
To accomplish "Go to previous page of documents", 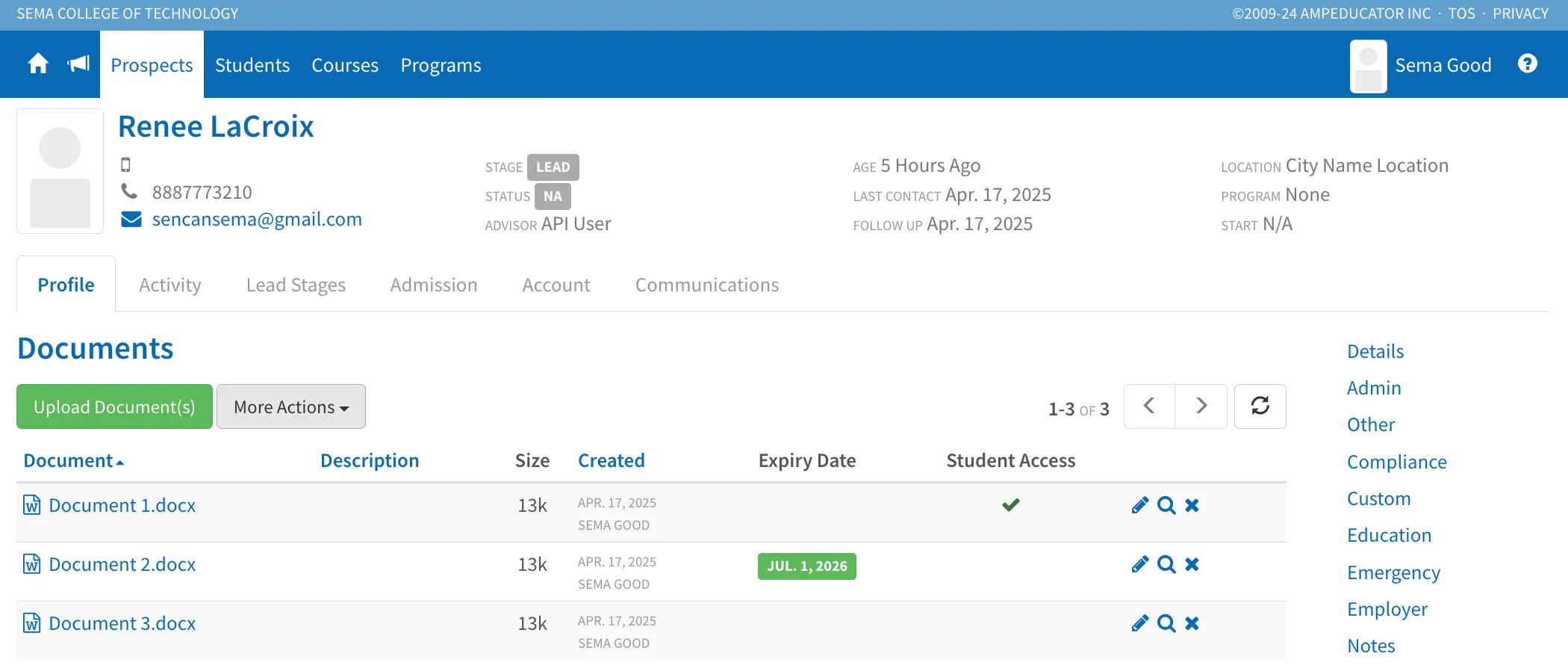I will [1150, 406].
